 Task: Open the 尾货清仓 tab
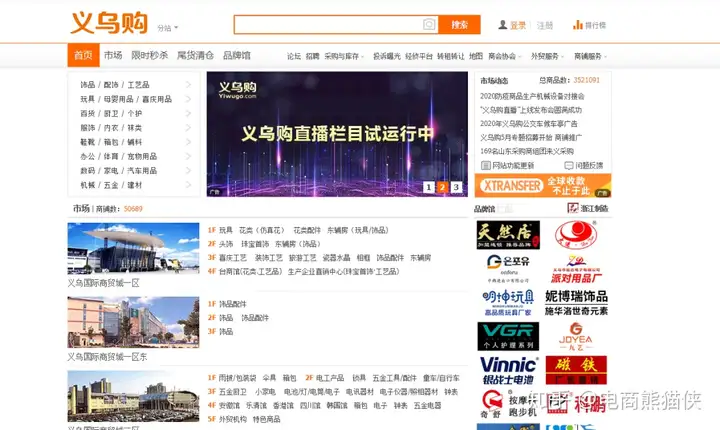tap(195, 55)
